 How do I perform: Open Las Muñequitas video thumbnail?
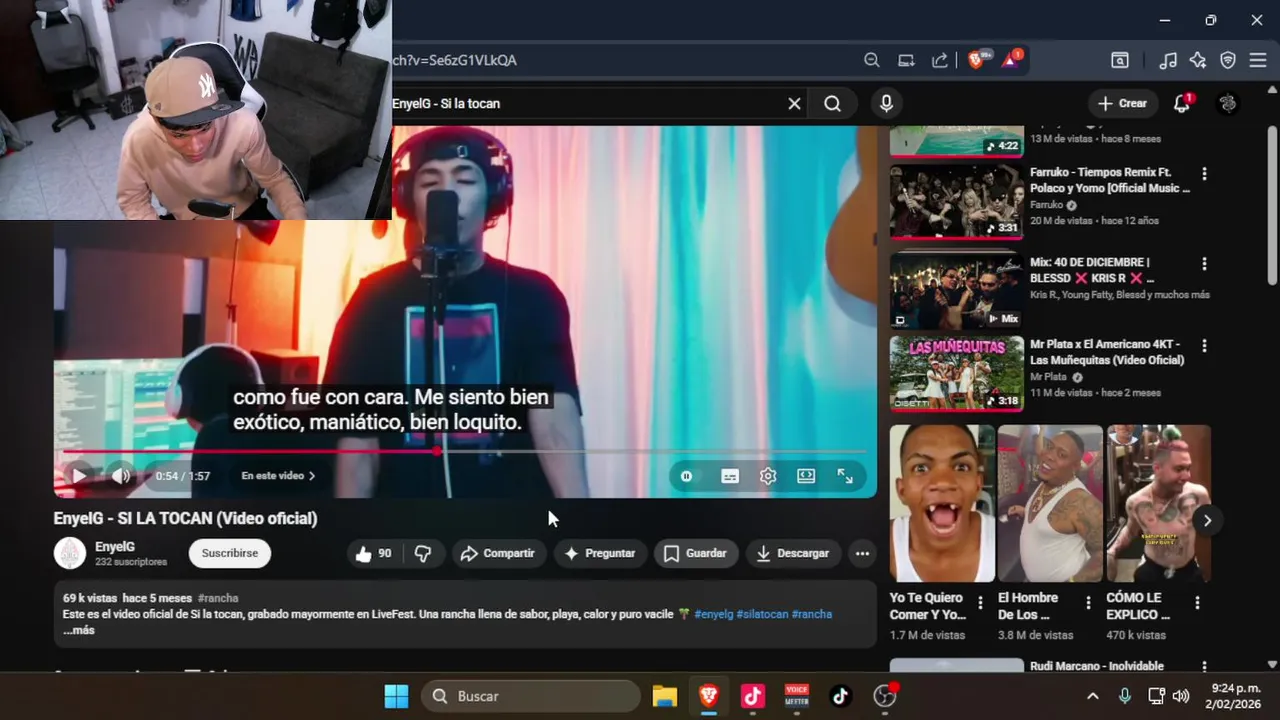[x=957, y=373]
